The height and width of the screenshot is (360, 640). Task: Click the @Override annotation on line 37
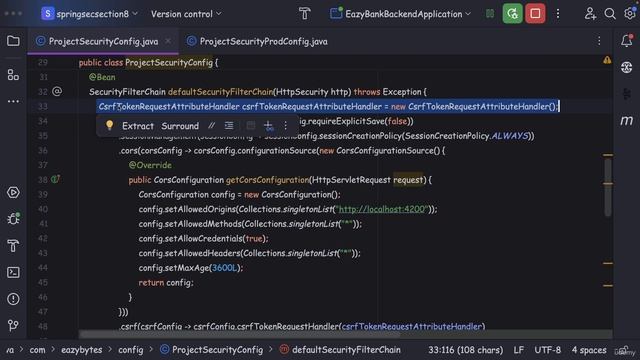point(150,165)
